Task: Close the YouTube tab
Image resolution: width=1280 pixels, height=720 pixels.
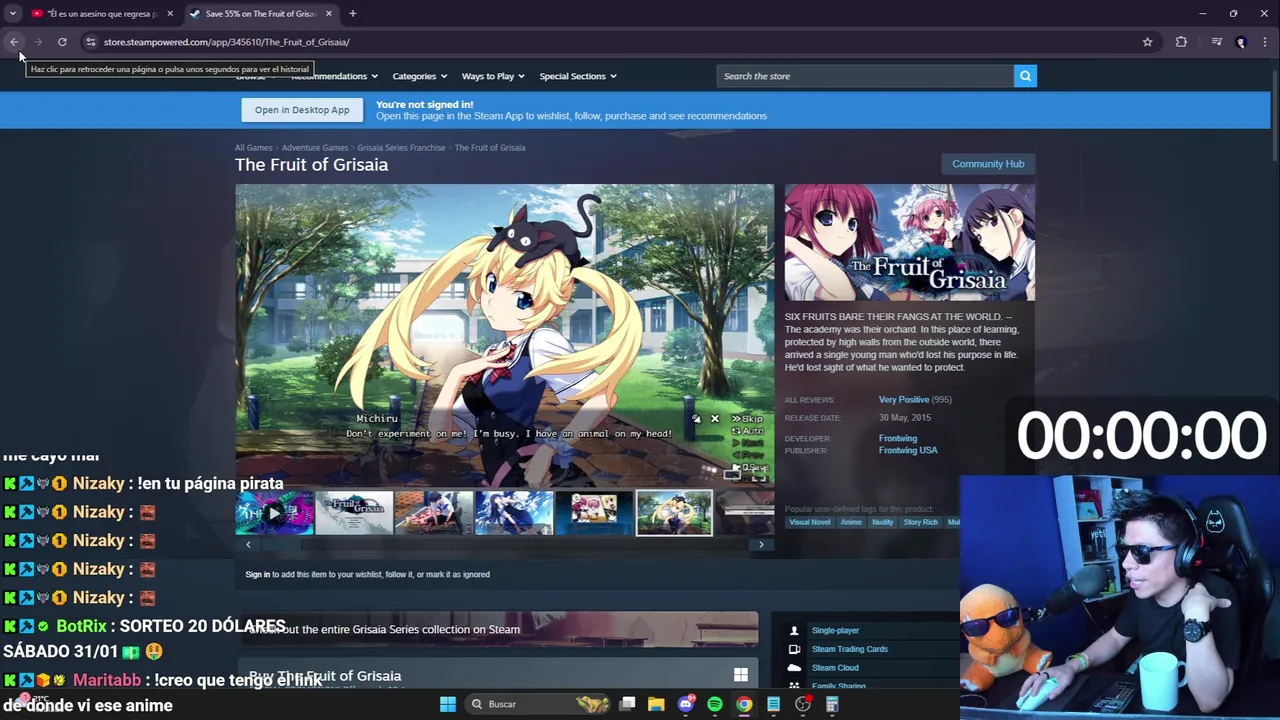Action: [170, 13]
